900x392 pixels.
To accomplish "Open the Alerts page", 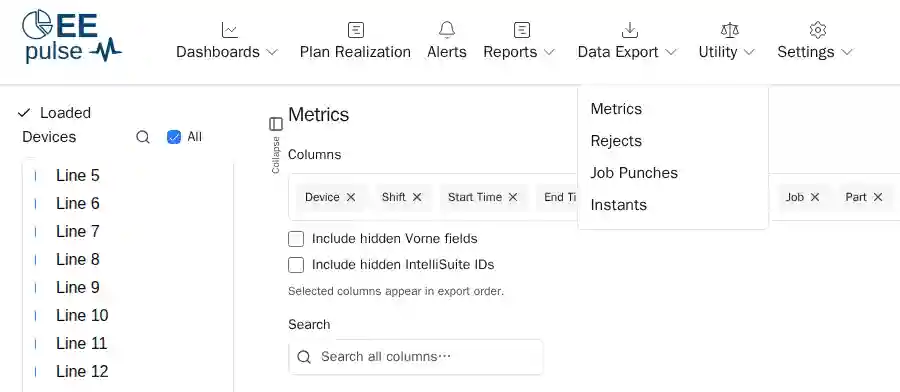I will [x=447, y=52].
